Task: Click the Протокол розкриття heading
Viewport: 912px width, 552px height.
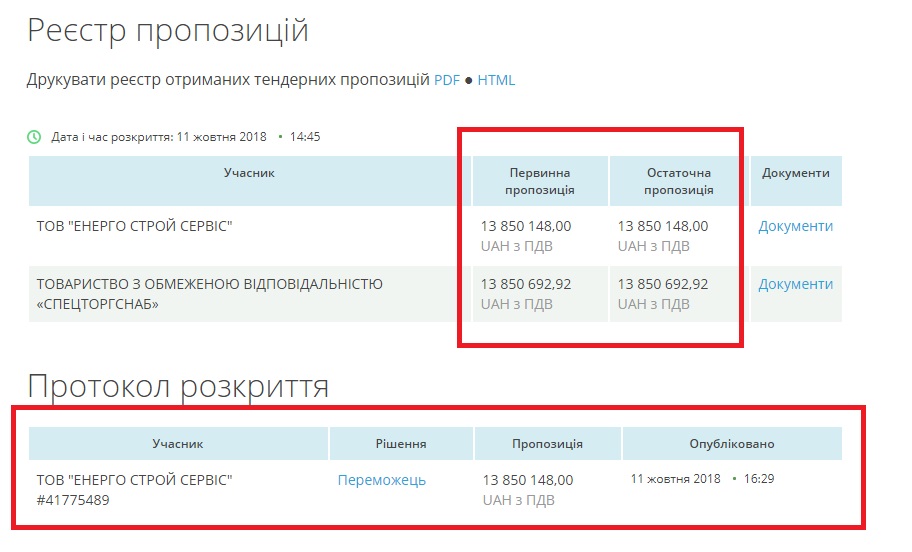Action: [x=178, y=385]
